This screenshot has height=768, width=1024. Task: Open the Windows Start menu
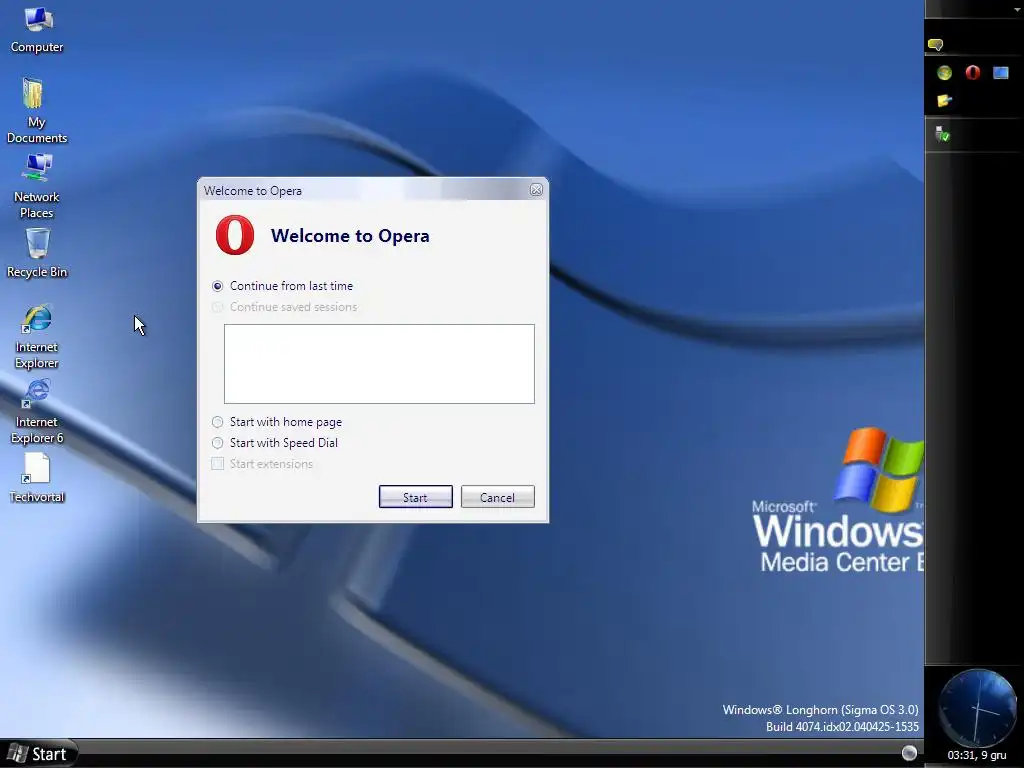(x=38, y=754)
